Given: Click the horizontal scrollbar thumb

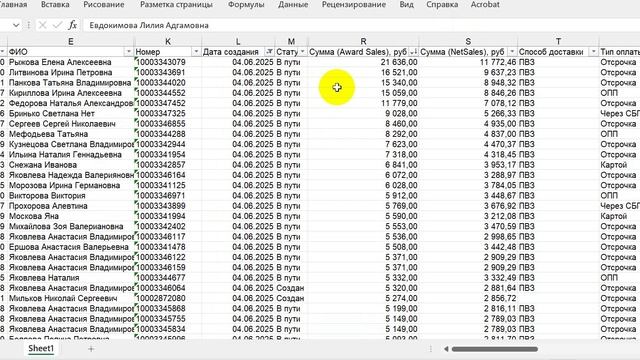Looking at the screenshot, I should point(495,349).
